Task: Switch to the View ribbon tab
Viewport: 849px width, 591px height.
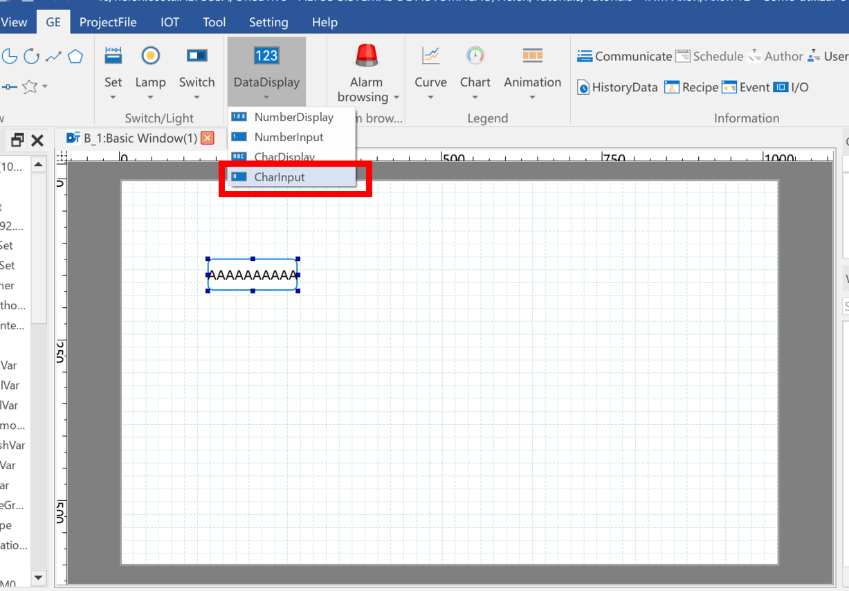Action: click(x=14, y=22)
